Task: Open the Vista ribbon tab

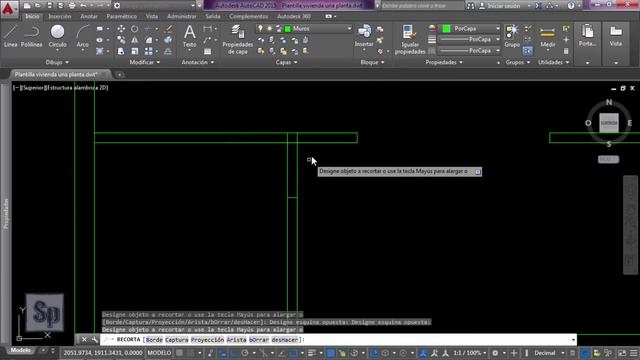Action: 152,16
